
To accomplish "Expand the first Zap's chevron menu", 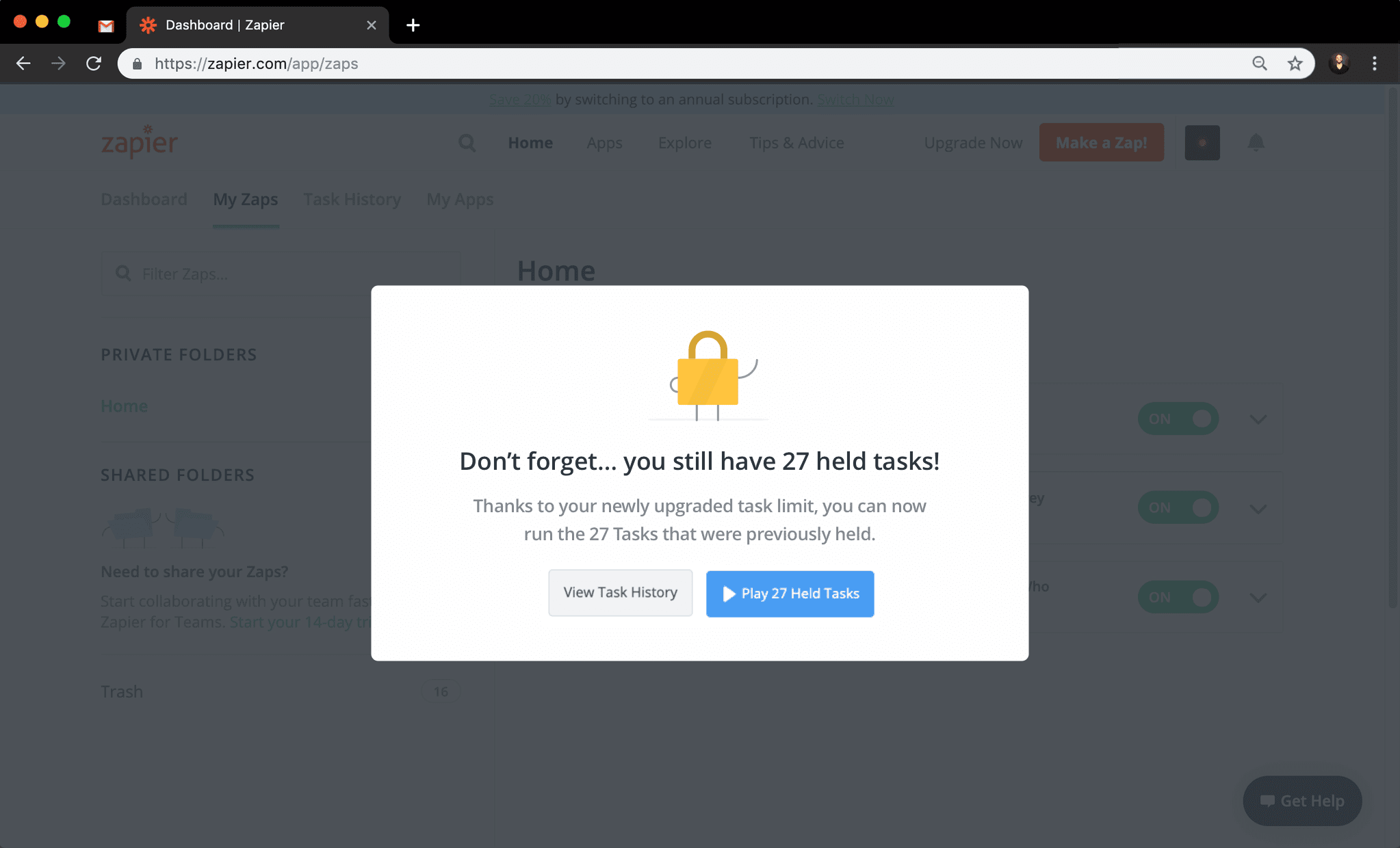I will click(x=1258, y=419).
